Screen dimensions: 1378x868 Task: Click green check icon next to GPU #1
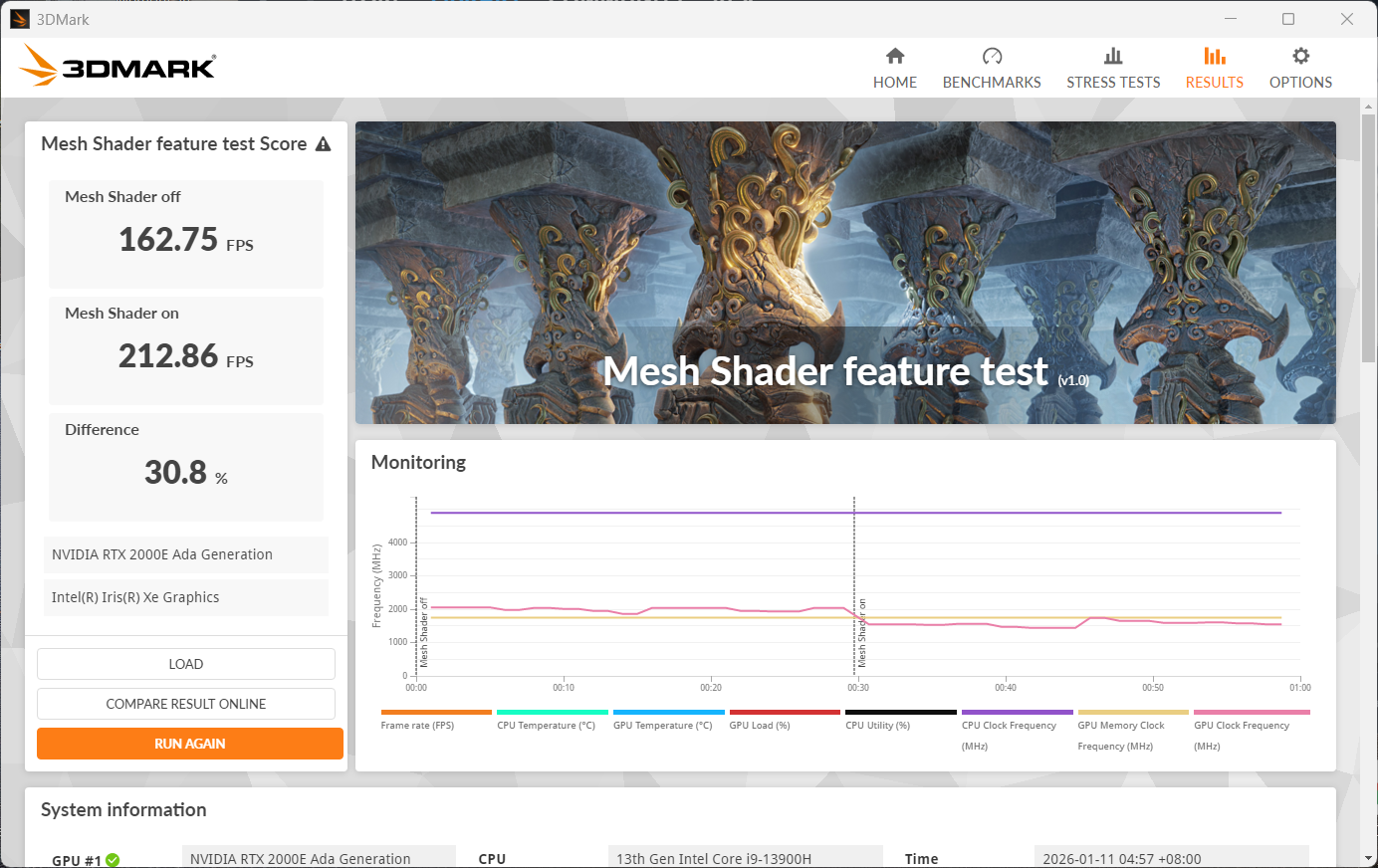click(x=113, y=860)
